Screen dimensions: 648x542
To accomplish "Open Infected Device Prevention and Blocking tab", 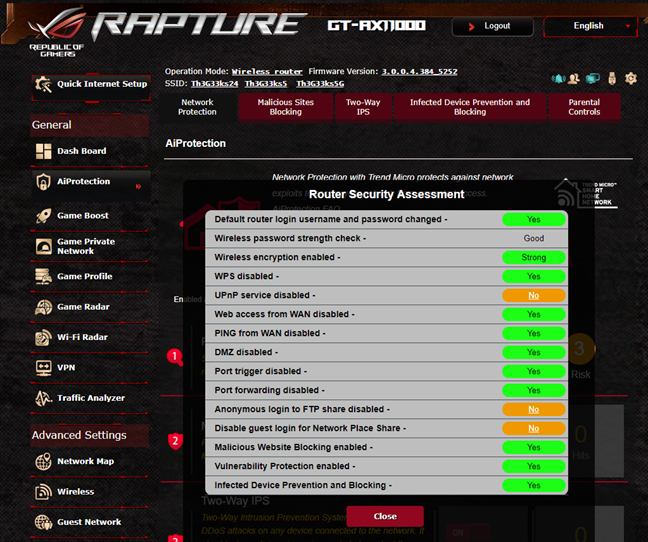I will (x=470, y=107).
